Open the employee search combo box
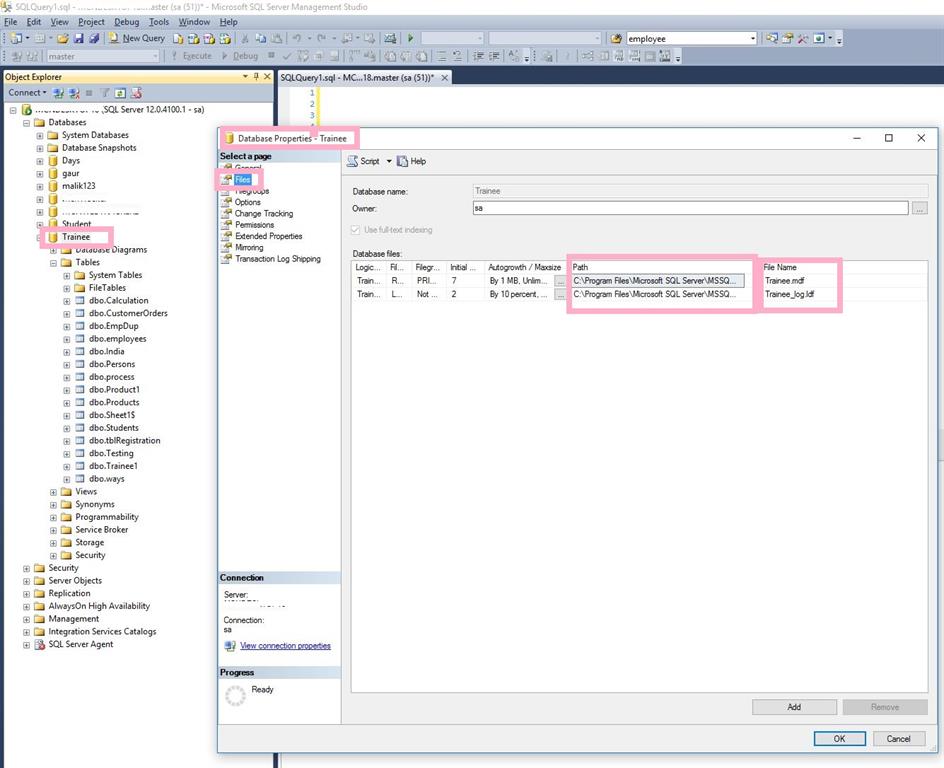 pyautogui.click(x=690, y=38)
